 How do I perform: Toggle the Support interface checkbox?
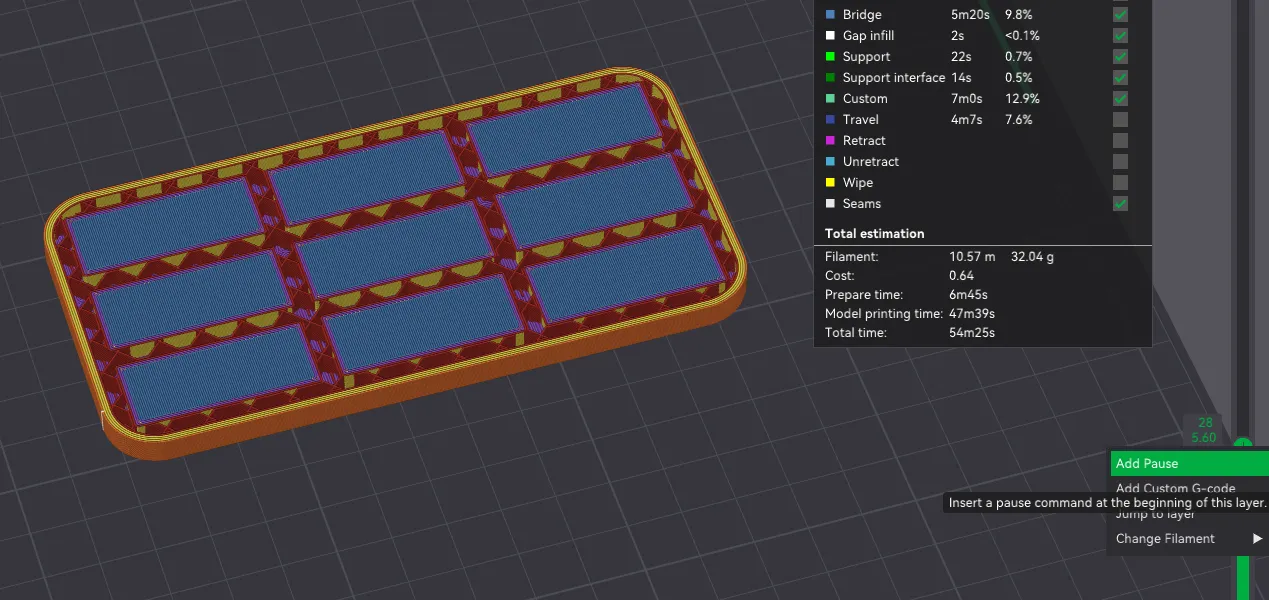point(1121,78)
